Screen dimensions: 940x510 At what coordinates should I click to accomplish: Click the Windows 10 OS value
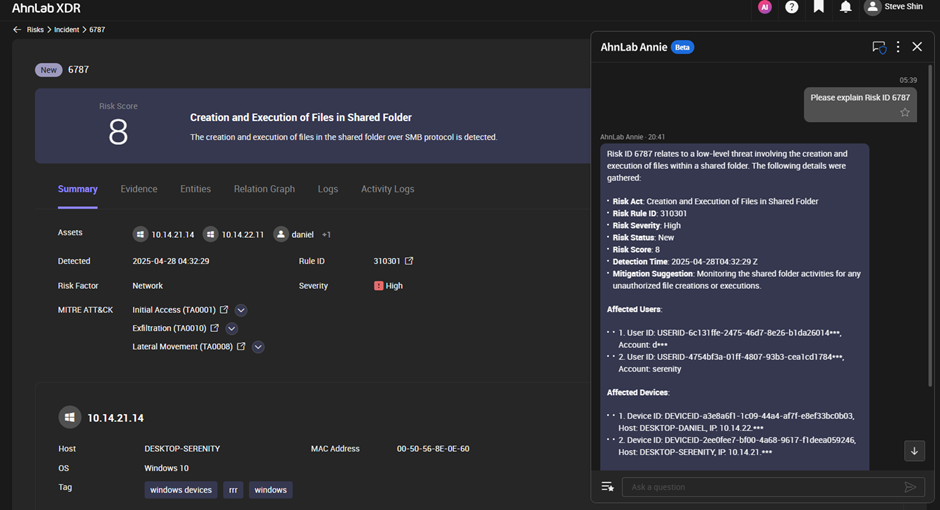click(166, 467)
